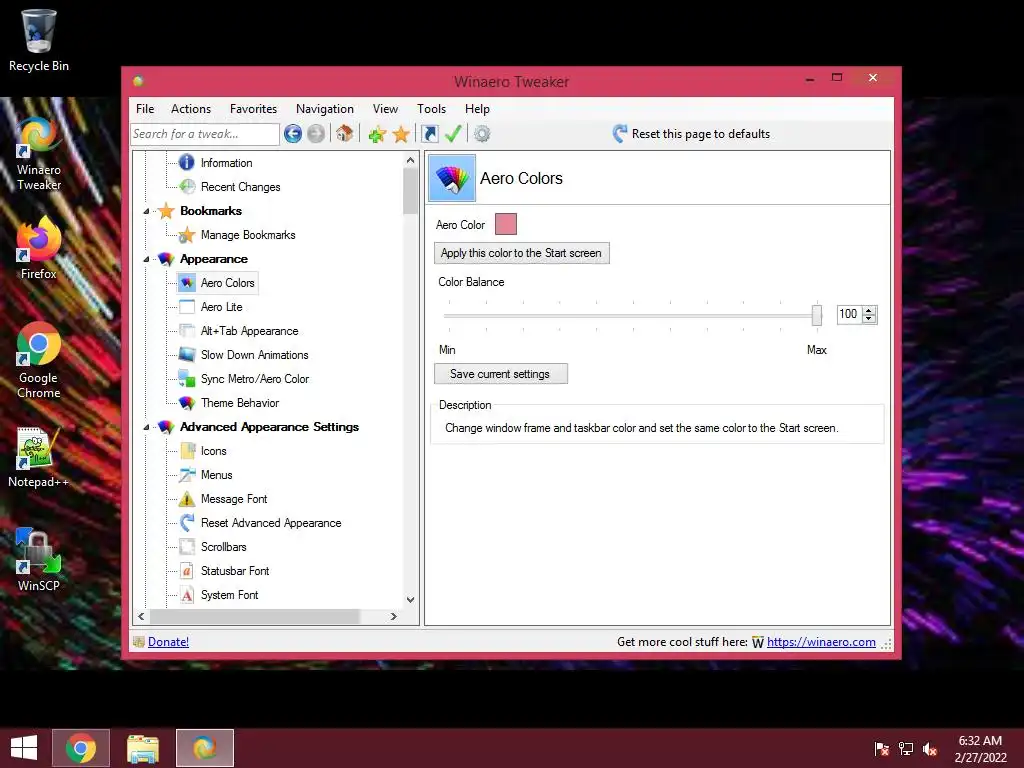Open the Favorites menu
Image resolution: width=1024 pixels, height=768 pixels.
pyautogui.click(x=253, y=109)
